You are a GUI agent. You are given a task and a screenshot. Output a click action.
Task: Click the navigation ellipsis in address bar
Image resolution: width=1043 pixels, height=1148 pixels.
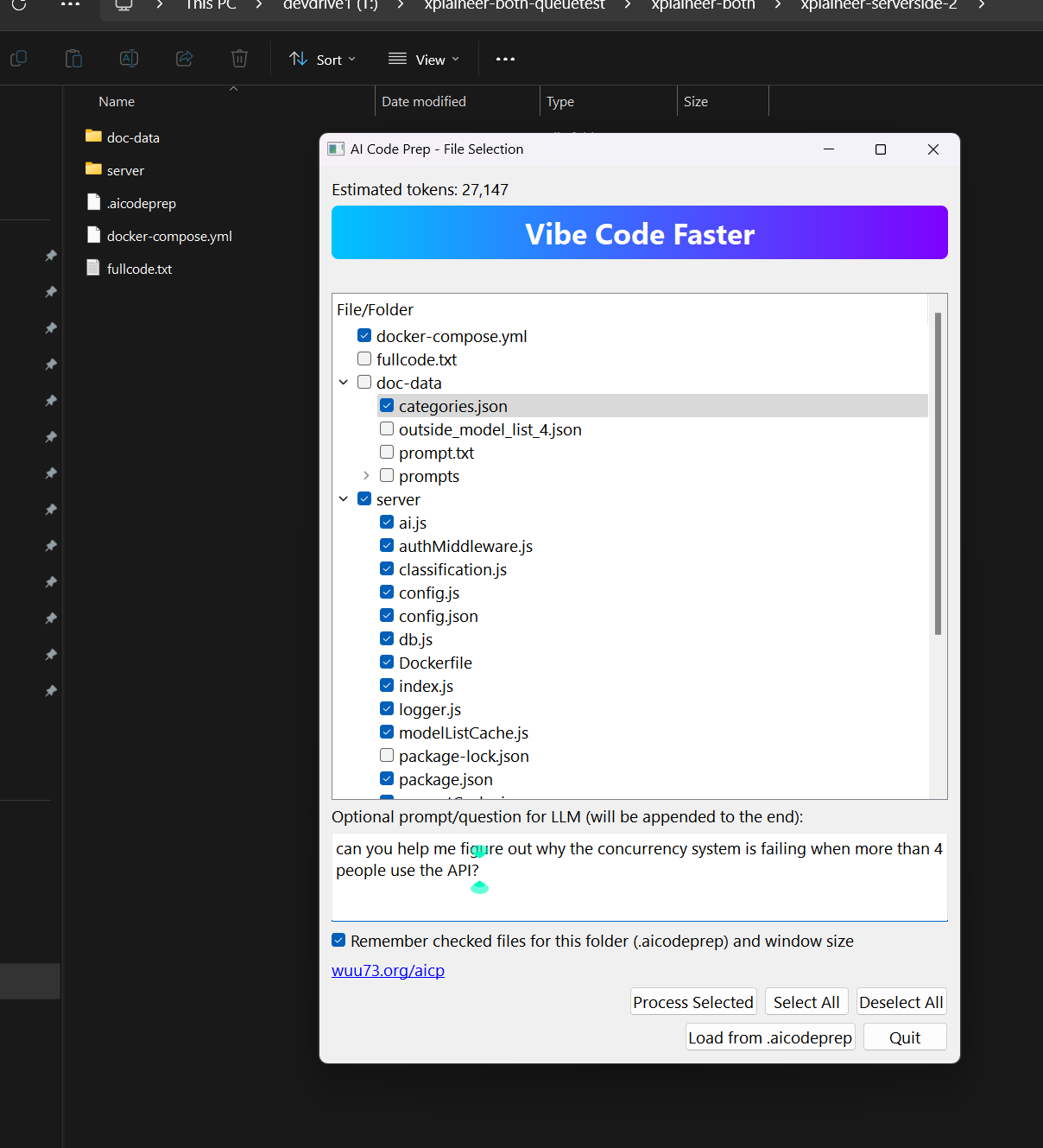point(71,4)
